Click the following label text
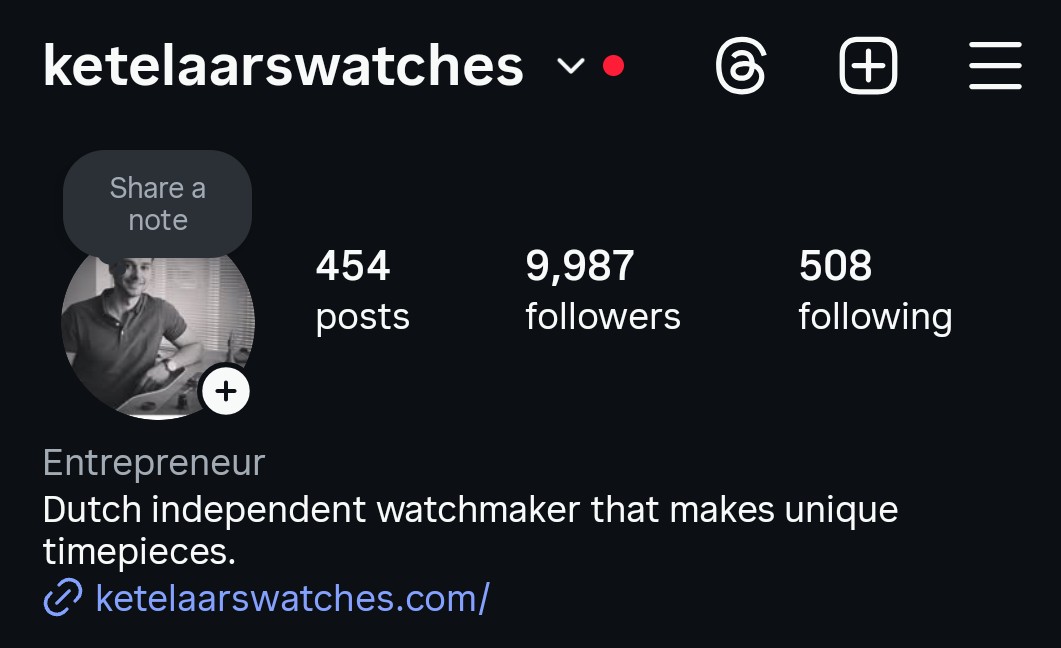The image size is (1061, 648). point(875,317)
